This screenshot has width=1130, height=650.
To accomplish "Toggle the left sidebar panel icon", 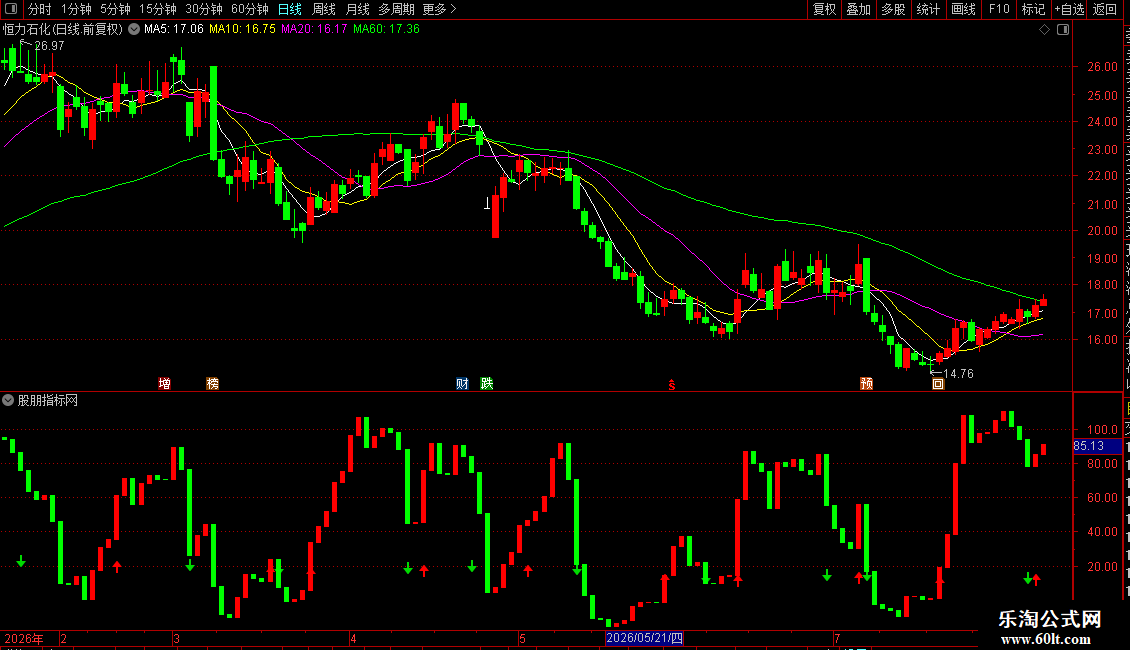I will coord(11,9).
